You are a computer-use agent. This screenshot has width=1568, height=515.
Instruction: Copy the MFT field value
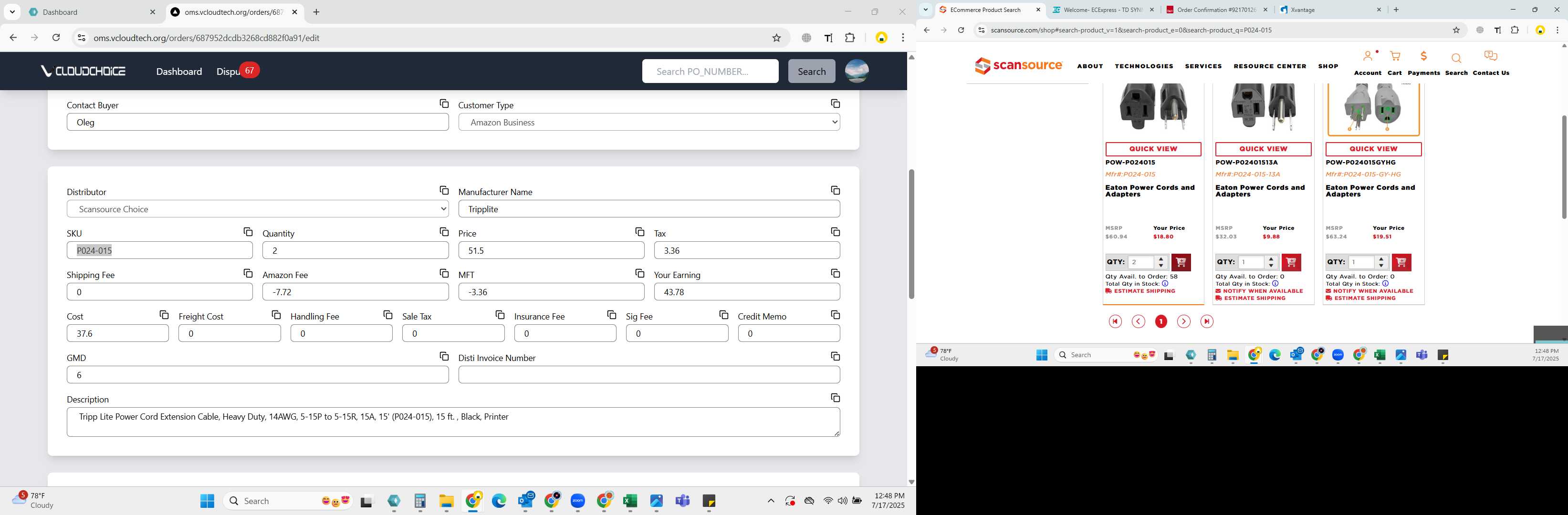639,273
